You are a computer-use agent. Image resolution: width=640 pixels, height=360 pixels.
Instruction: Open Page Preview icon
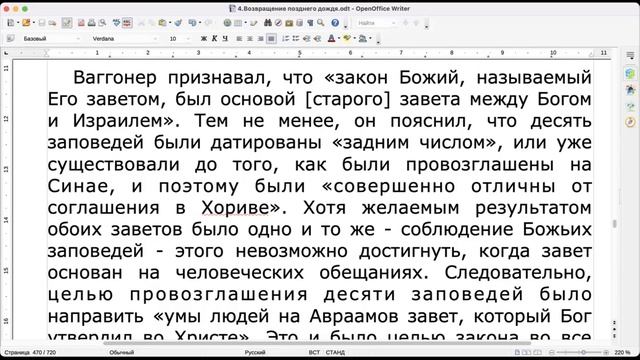point(102,23)
